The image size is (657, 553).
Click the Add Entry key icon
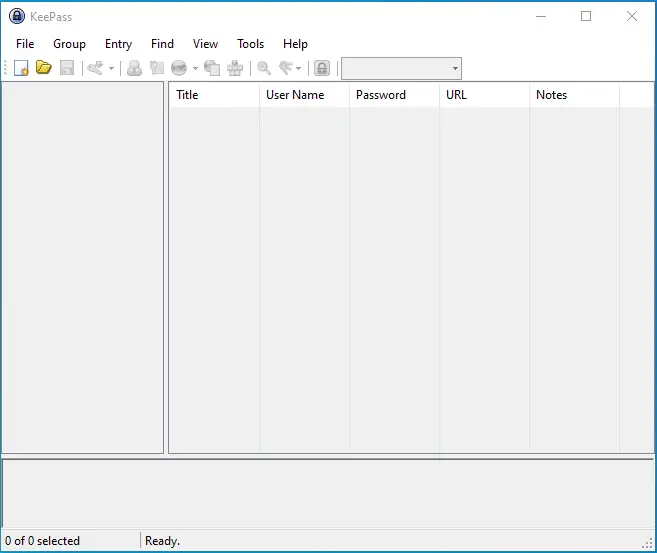click(96, 68)
